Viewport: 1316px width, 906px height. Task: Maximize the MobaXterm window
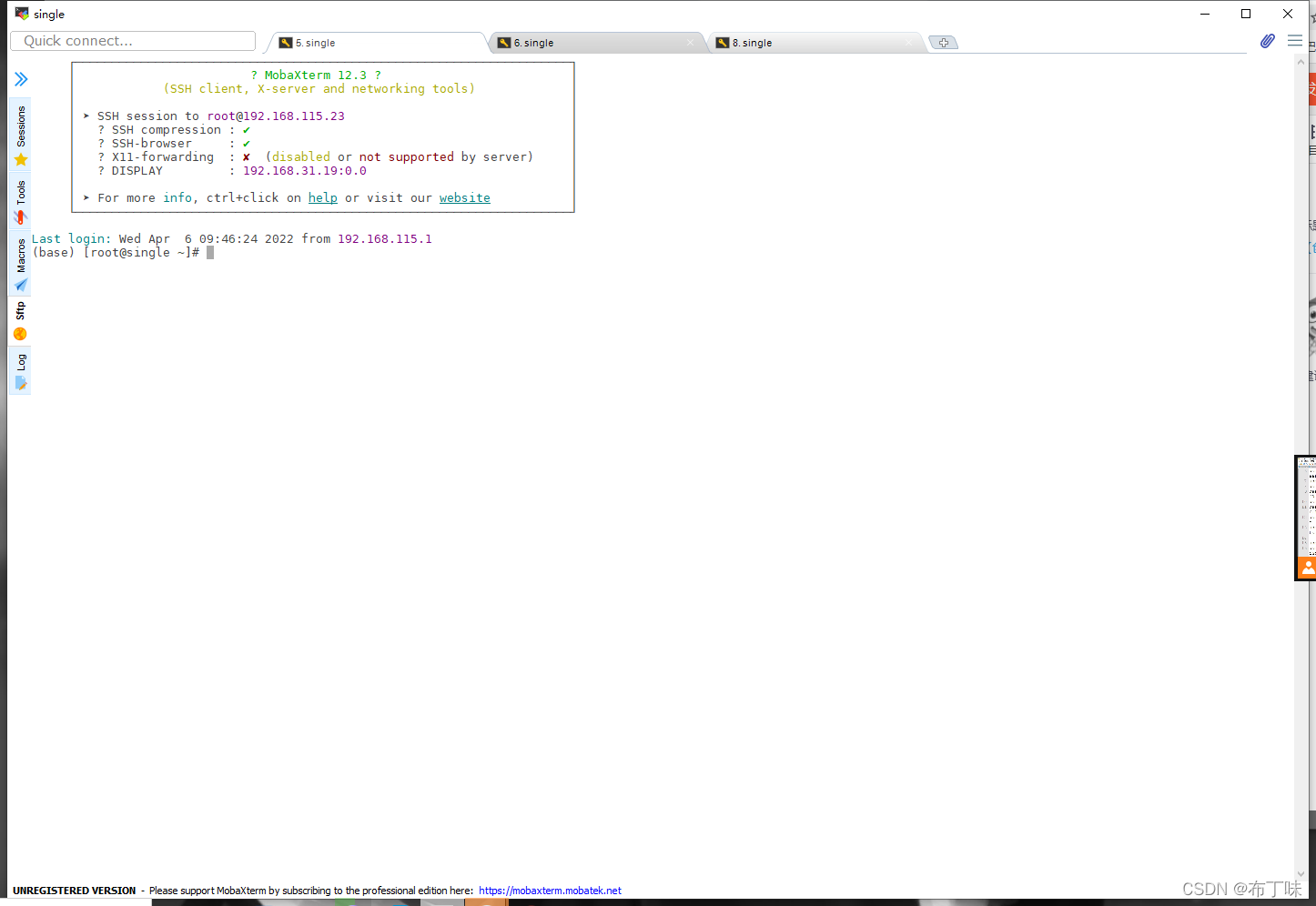[1246, 14]
